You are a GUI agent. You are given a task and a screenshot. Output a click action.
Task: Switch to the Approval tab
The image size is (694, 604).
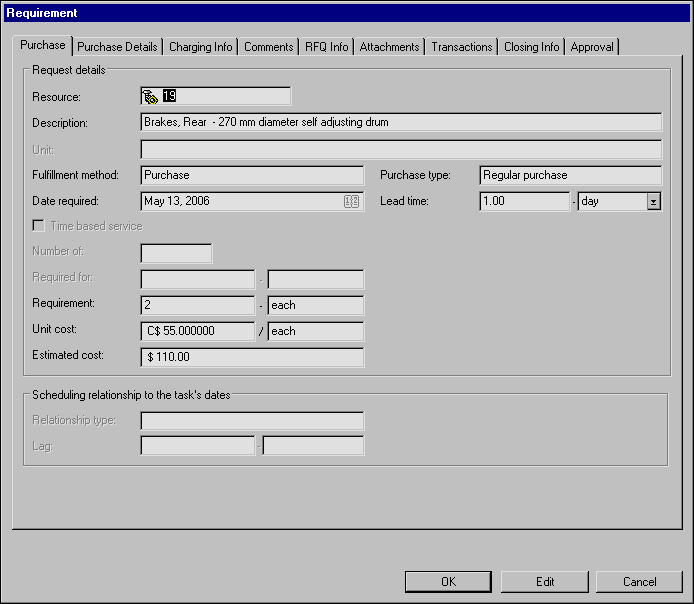point(592,47)
